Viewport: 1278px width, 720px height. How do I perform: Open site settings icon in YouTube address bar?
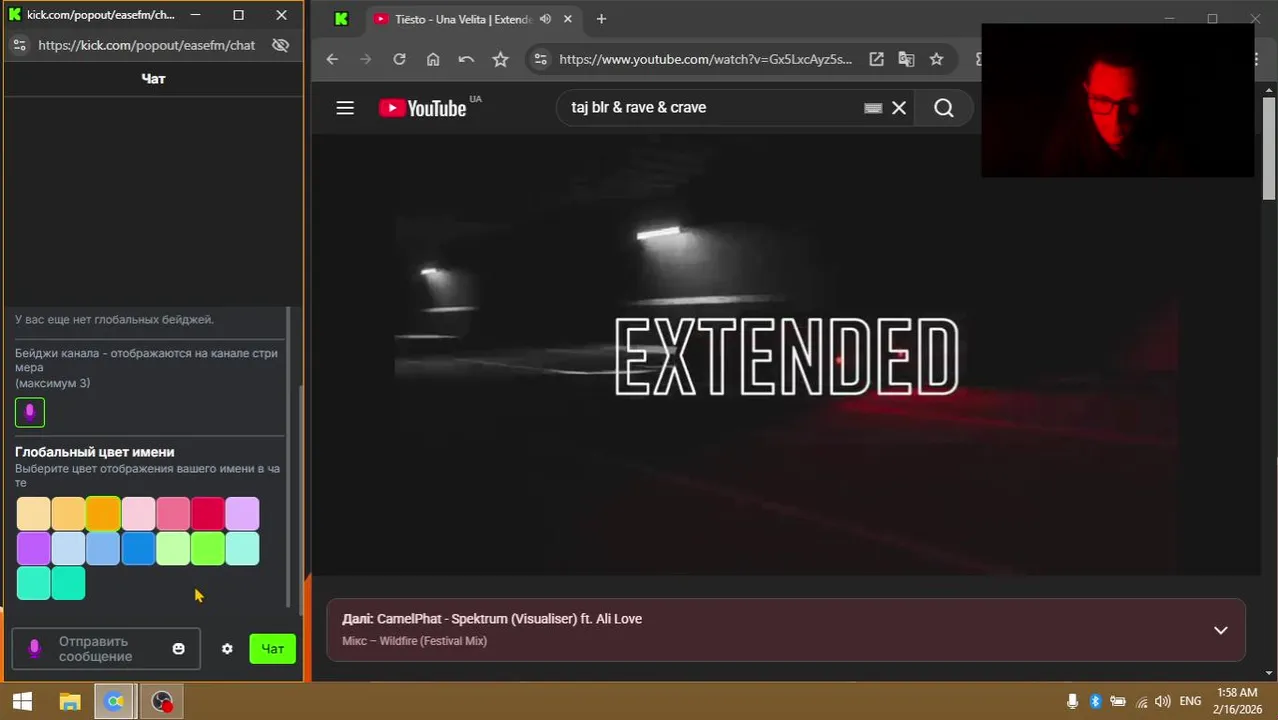[540, 60]
